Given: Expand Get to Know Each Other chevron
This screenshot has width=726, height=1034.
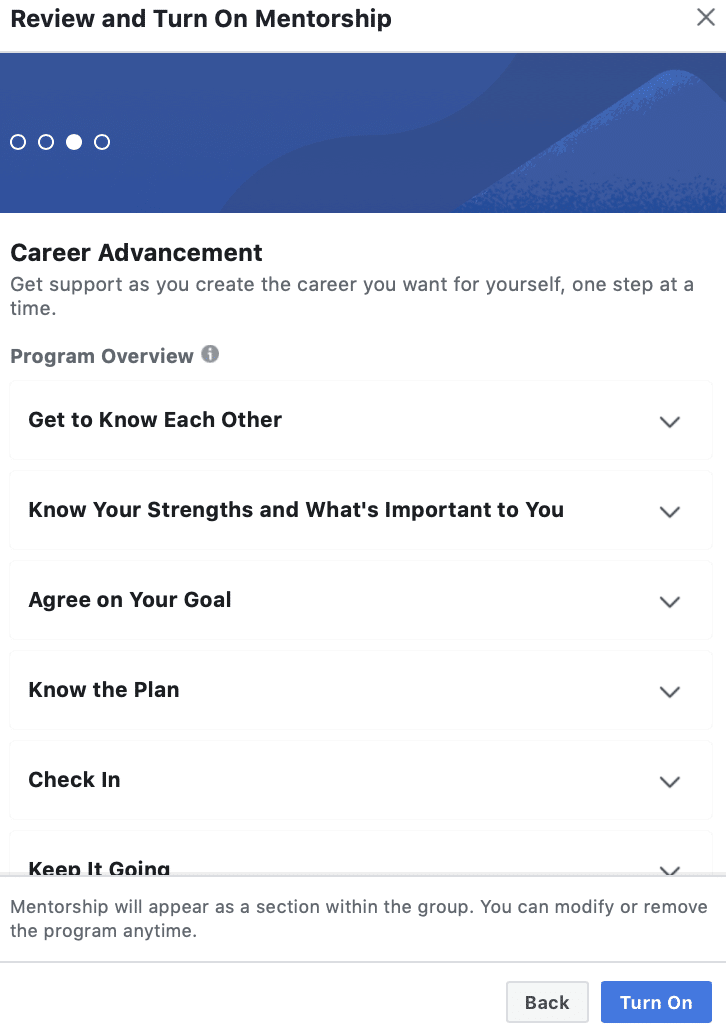Looking at the screenshot, I should (670, 421).
